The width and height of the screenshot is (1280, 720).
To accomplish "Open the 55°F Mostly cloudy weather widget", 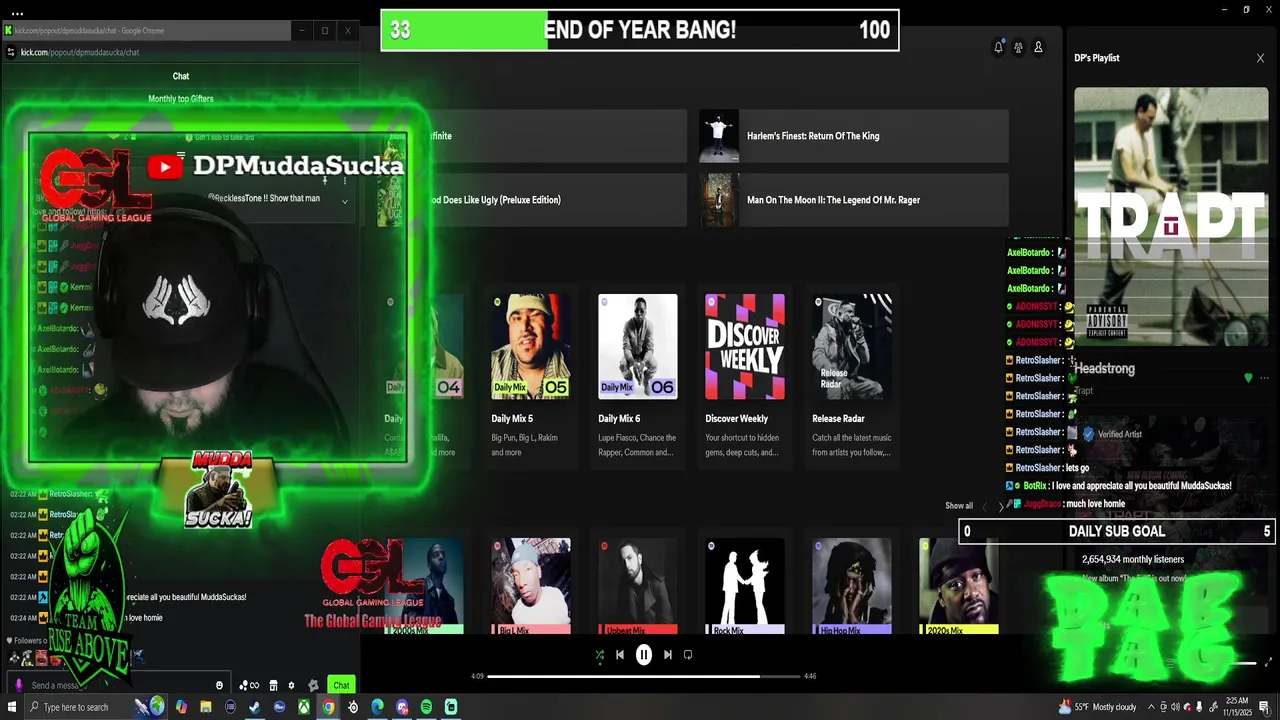I will (x=1097, y=707).
